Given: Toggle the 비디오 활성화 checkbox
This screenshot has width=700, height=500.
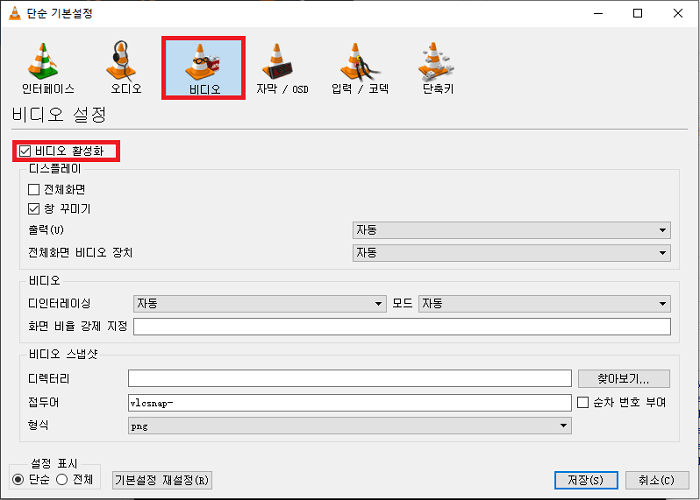Looking at the screenshot, I should [x=25, y=151].
